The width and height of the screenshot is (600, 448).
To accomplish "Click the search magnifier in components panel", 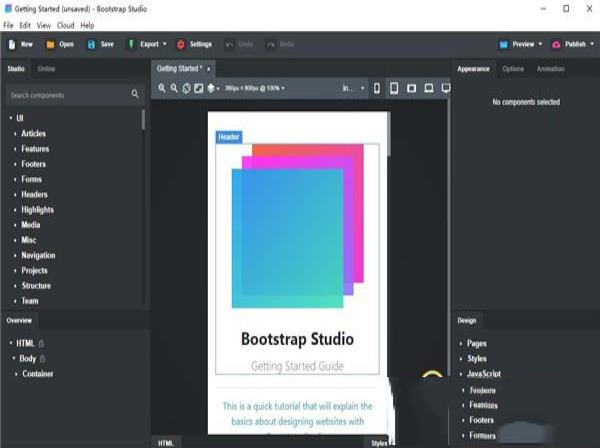I will tap(135, 94).
